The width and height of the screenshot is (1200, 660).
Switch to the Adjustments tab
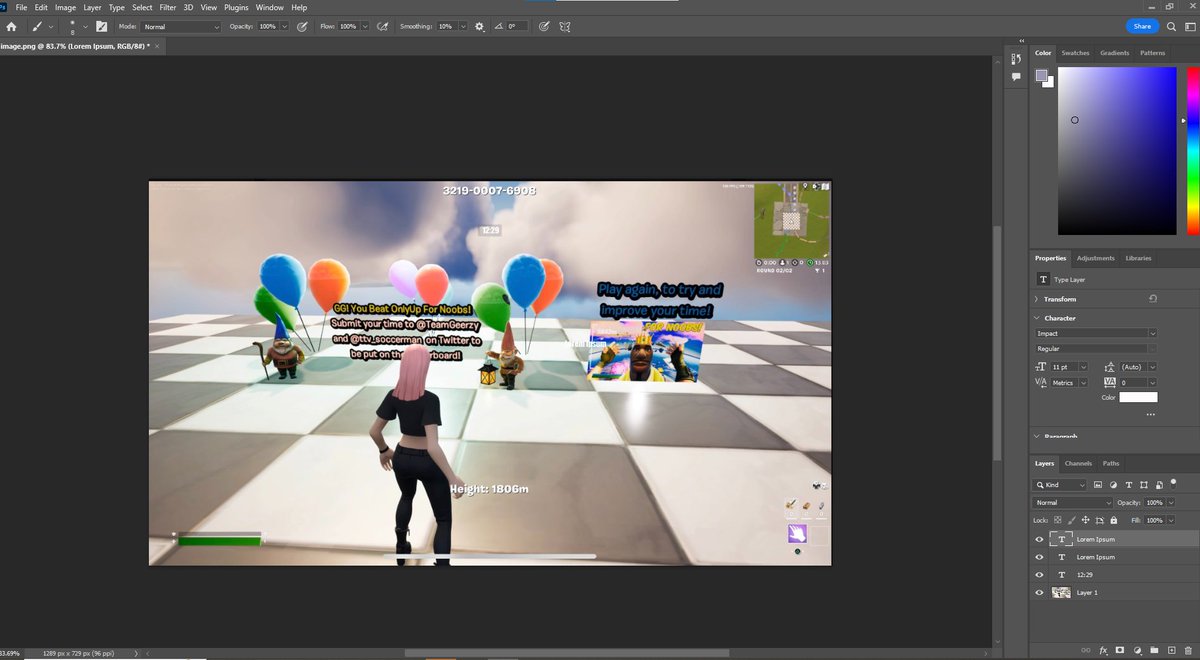tap(1096, 258)
